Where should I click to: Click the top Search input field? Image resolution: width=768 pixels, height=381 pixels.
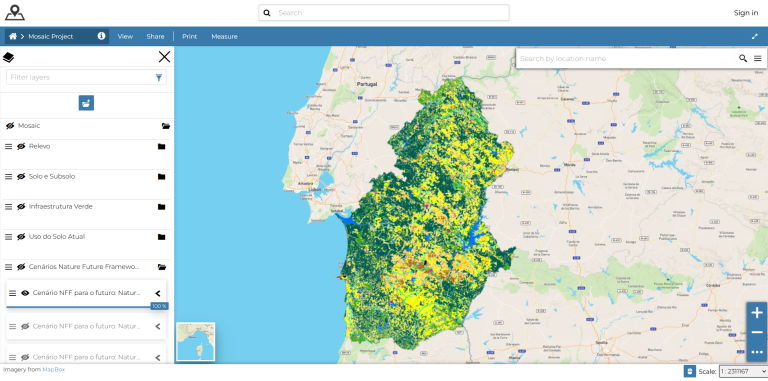384,13
